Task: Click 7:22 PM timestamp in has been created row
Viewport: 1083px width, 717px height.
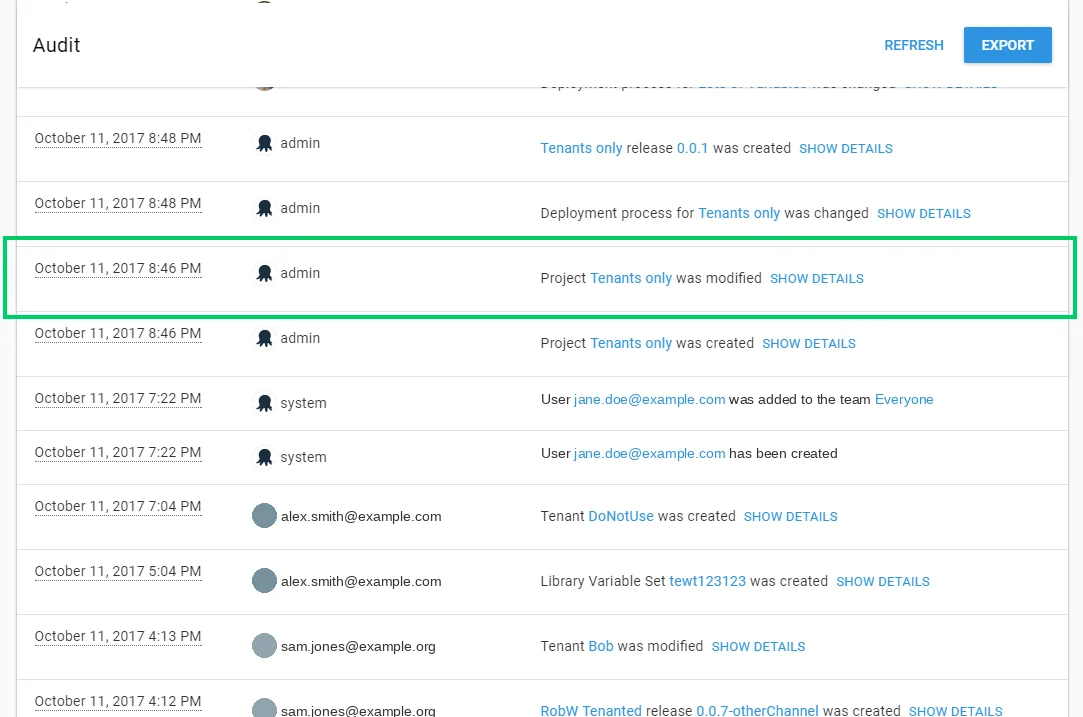Action: point(118,452)
